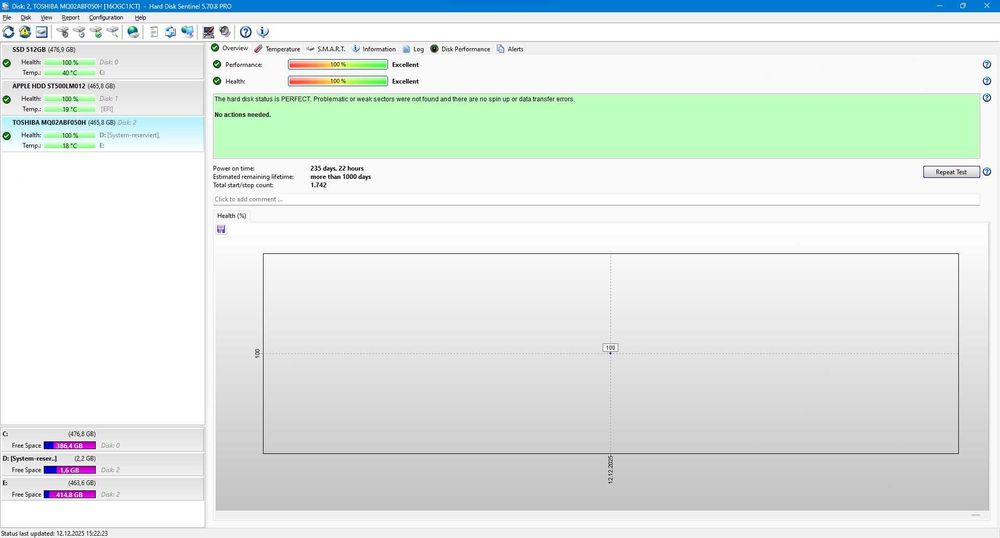Switch to the Log tab
This screenshot has height=538, width=1000.
tap(413, 49)
